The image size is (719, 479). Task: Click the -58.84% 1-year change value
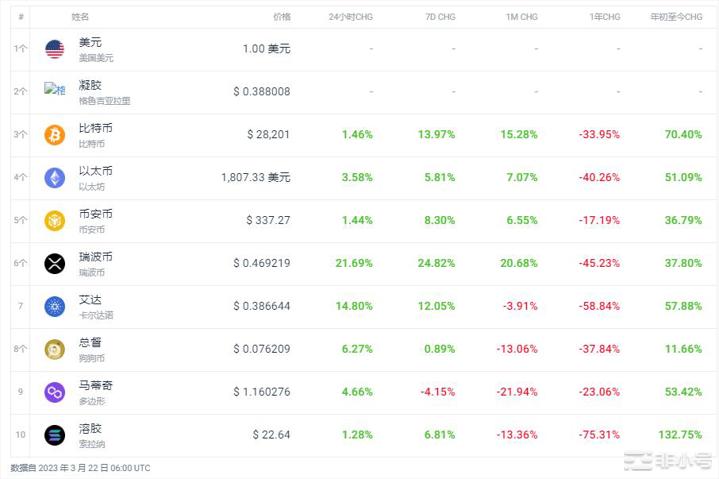(599, 306)
